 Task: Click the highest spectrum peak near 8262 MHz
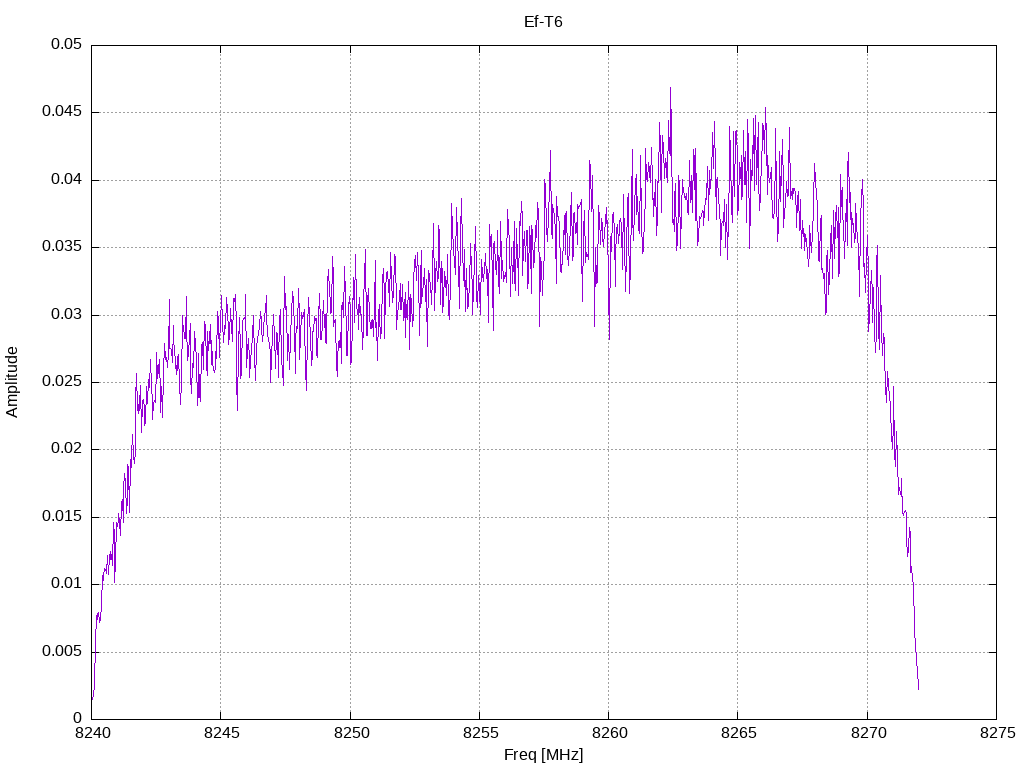pos(670,89)
